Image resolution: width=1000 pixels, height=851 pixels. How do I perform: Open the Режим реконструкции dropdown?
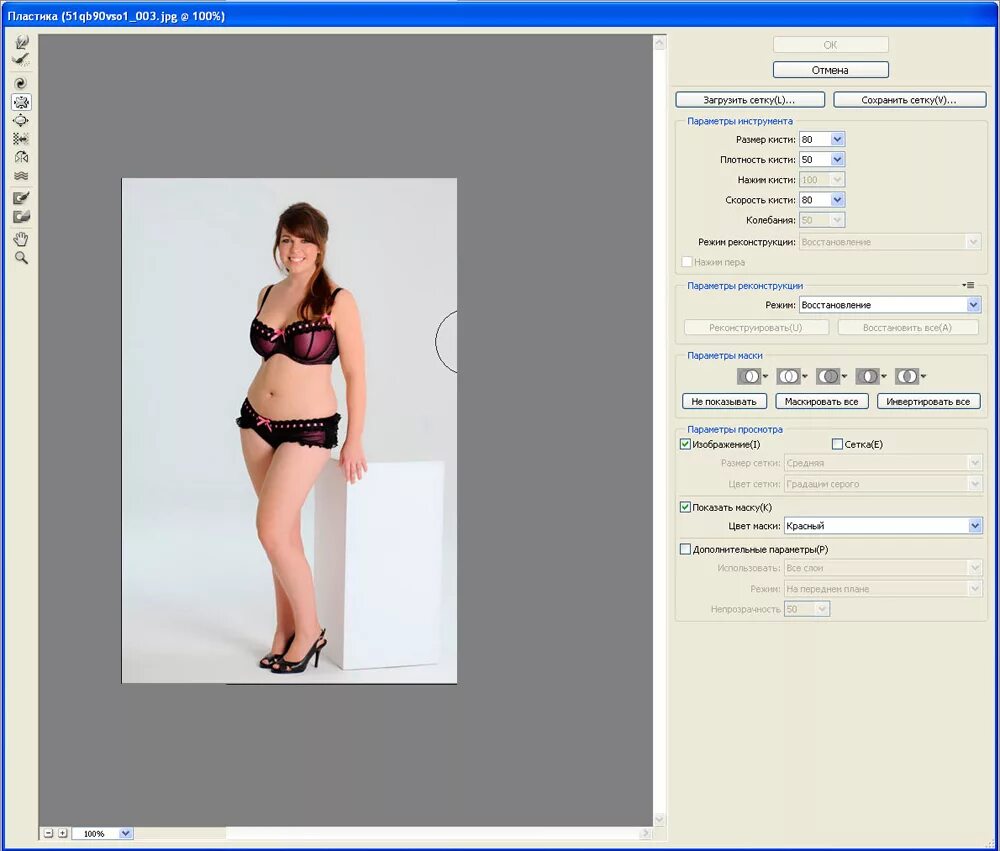click(890, 242)
